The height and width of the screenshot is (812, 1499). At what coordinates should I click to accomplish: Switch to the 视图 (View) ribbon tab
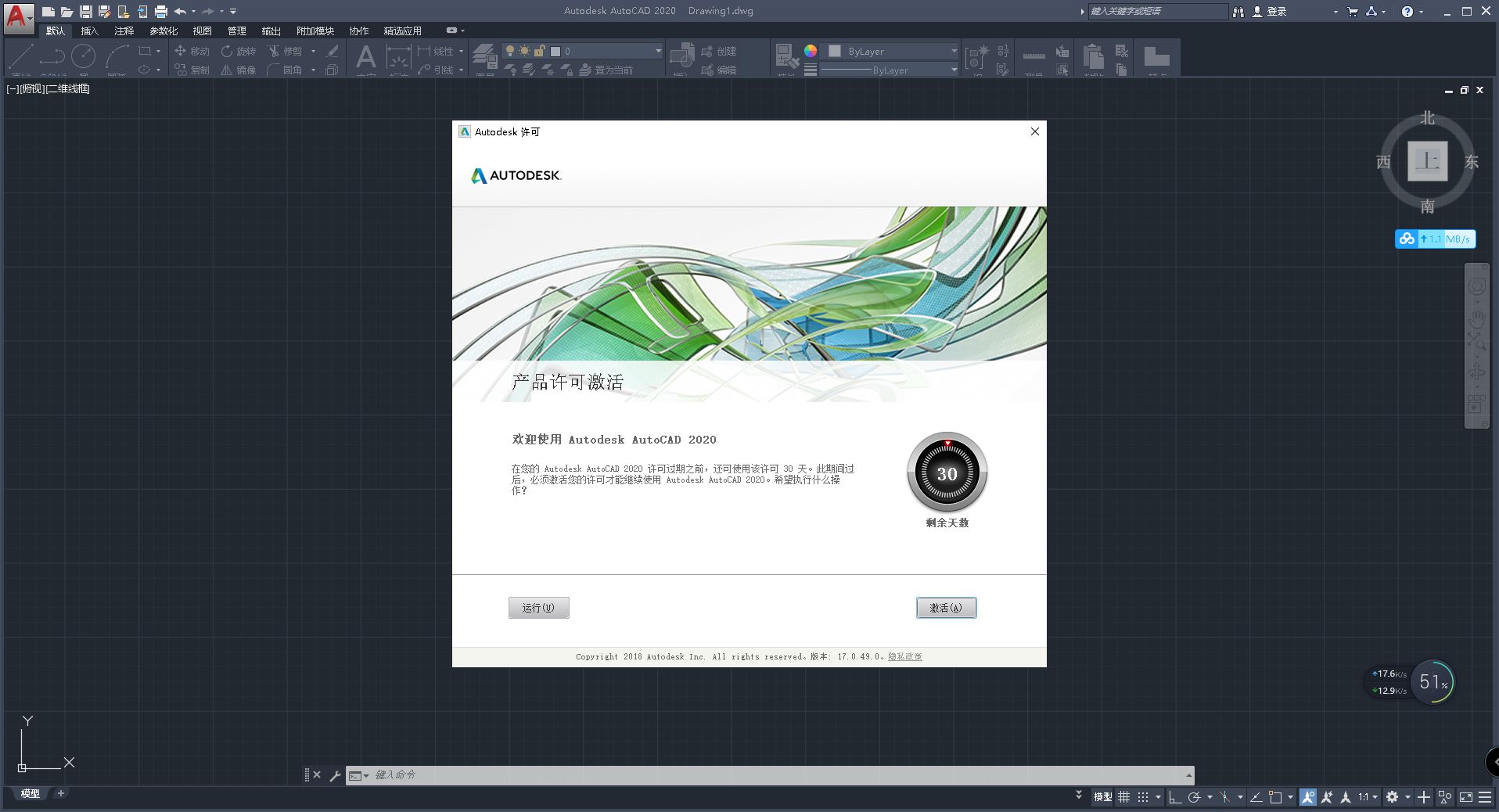202,31
